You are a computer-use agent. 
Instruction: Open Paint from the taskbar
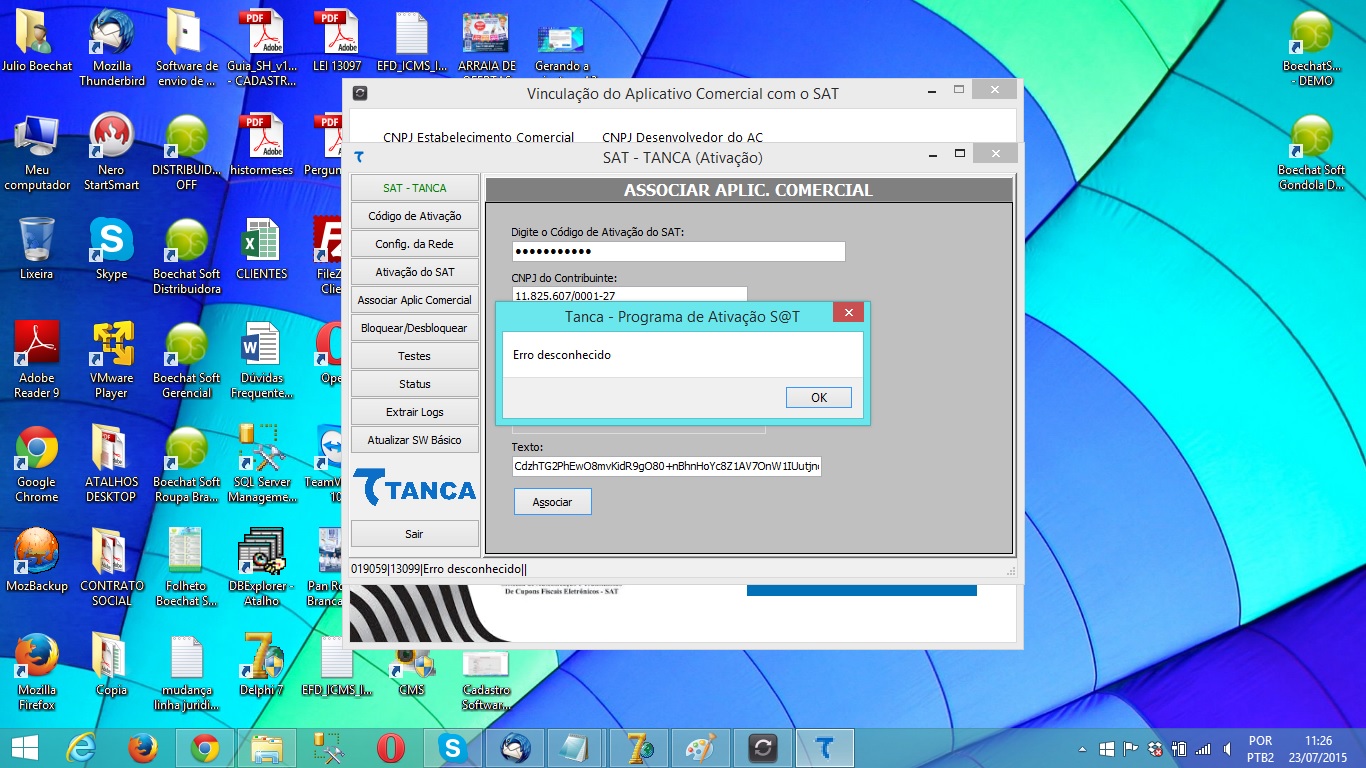tap(701, 747)
